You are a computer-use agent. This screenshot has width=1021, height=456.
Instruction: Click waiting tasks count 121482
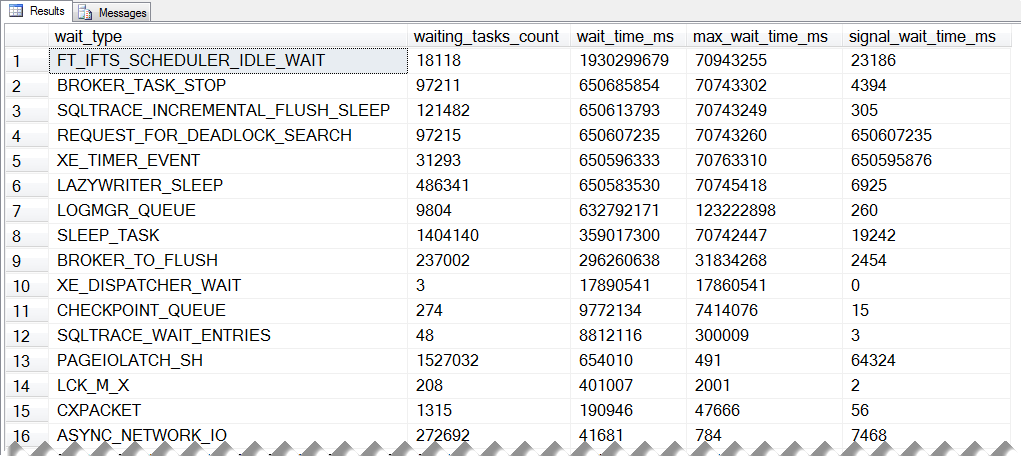click(490, 111)
